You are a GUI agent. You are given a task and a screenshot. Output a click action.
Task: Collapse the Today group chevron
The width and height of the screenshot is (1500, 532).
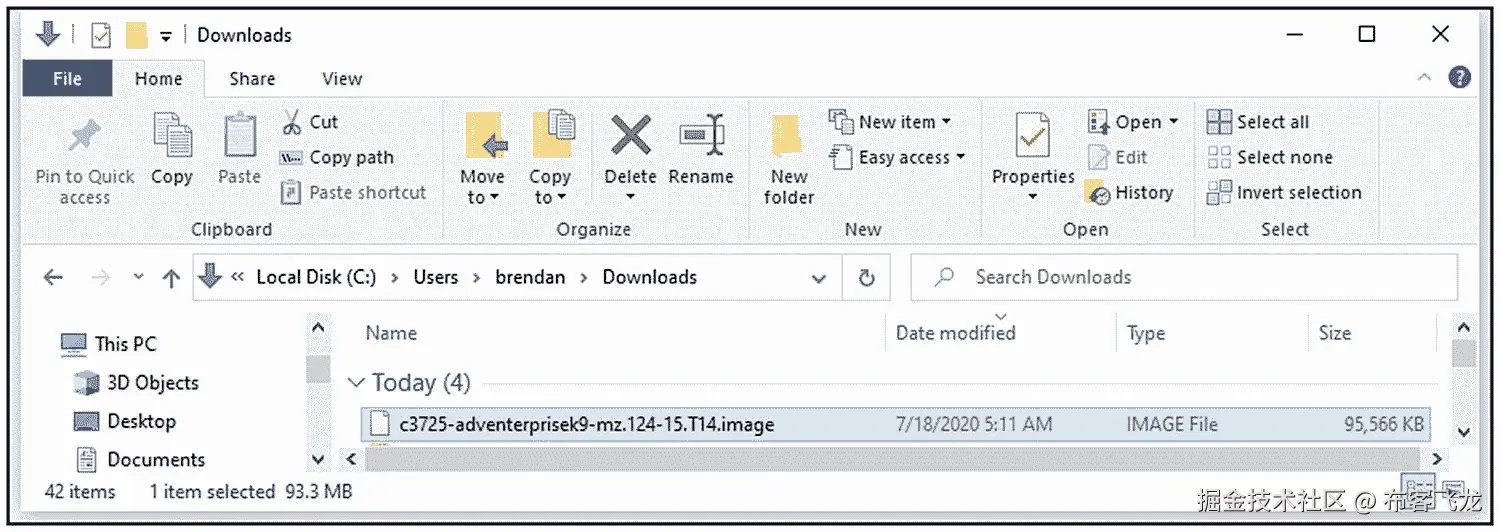point(355,383)
